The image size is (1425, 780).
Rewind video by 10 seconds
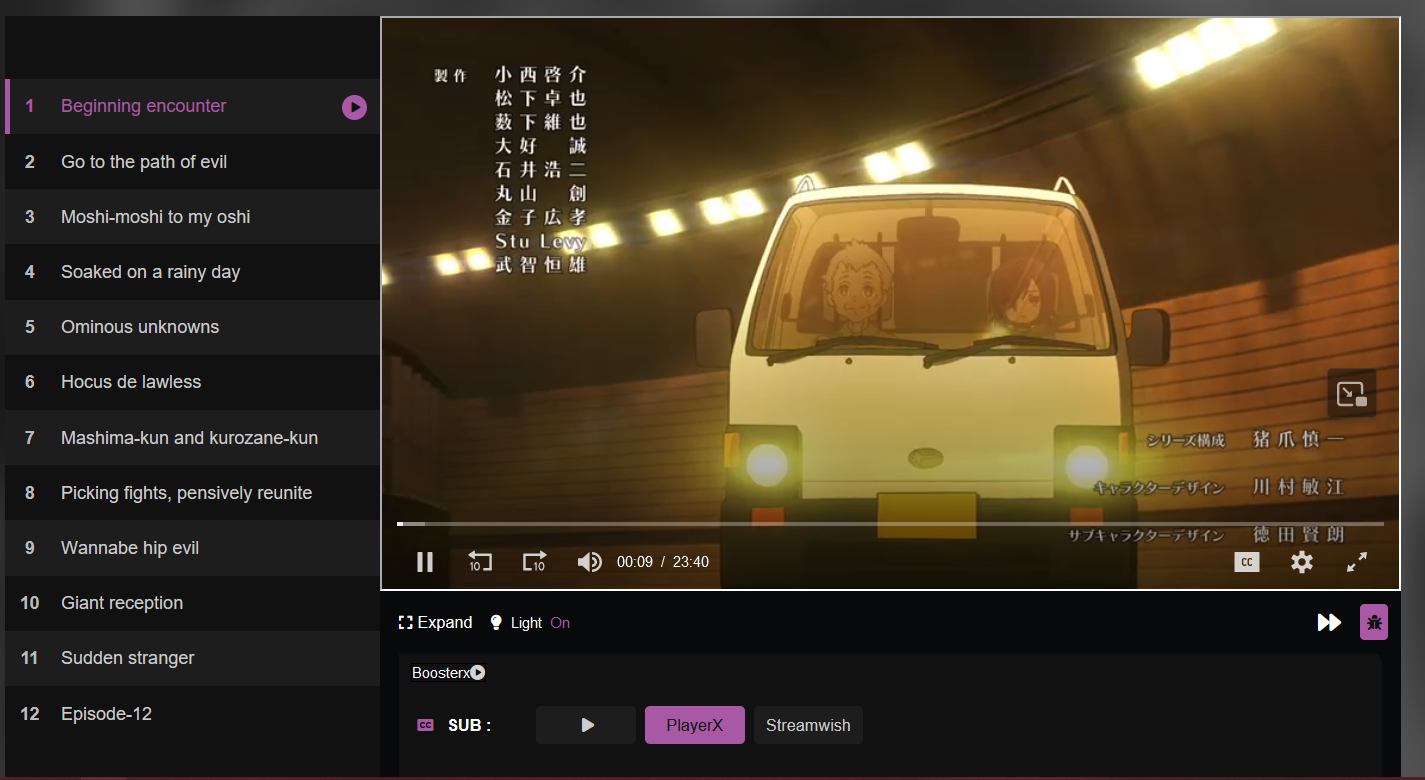click(x=480, y=562)
